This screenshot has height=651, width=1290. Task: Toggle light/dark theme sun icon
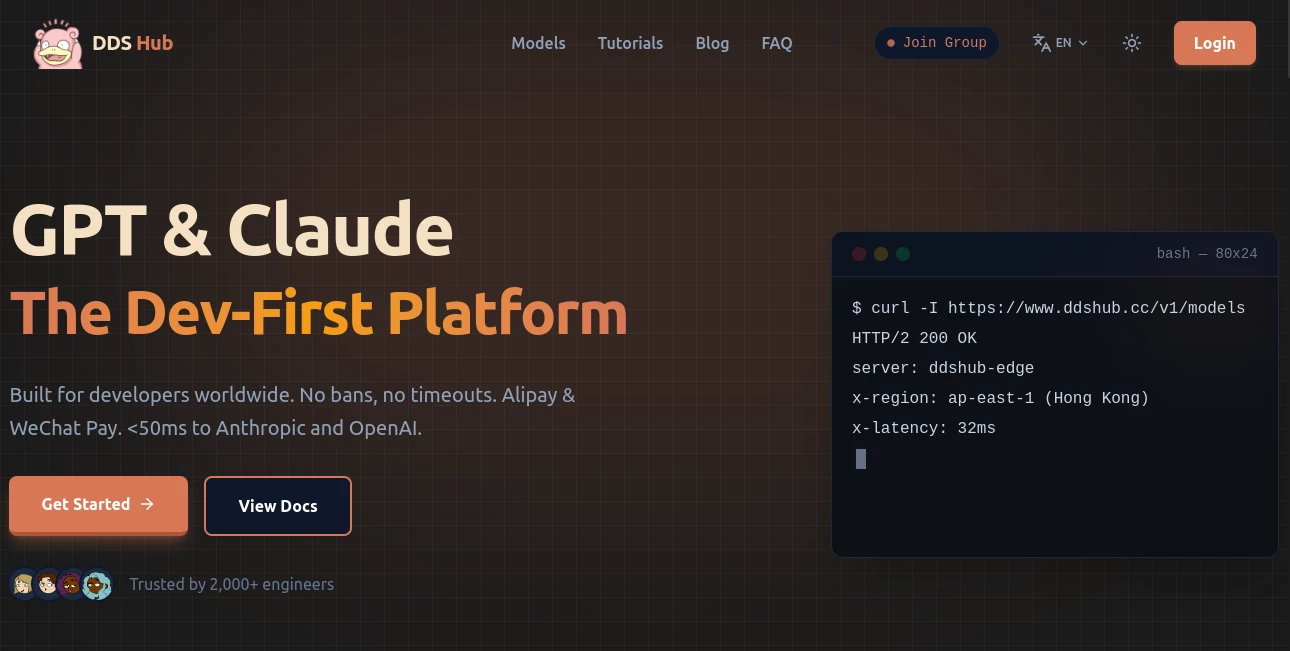(x=1132, y=43)
